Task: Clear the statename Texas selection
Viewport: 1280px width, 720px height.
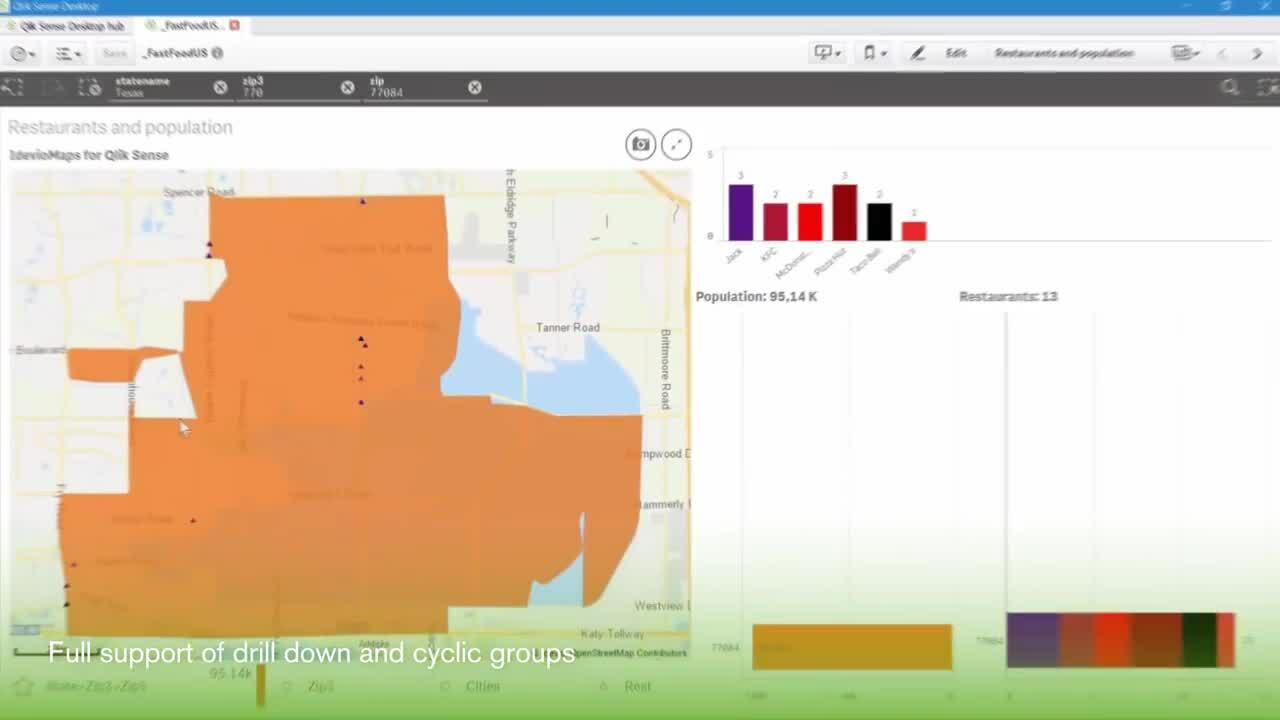Action: [x=220, y=87]
